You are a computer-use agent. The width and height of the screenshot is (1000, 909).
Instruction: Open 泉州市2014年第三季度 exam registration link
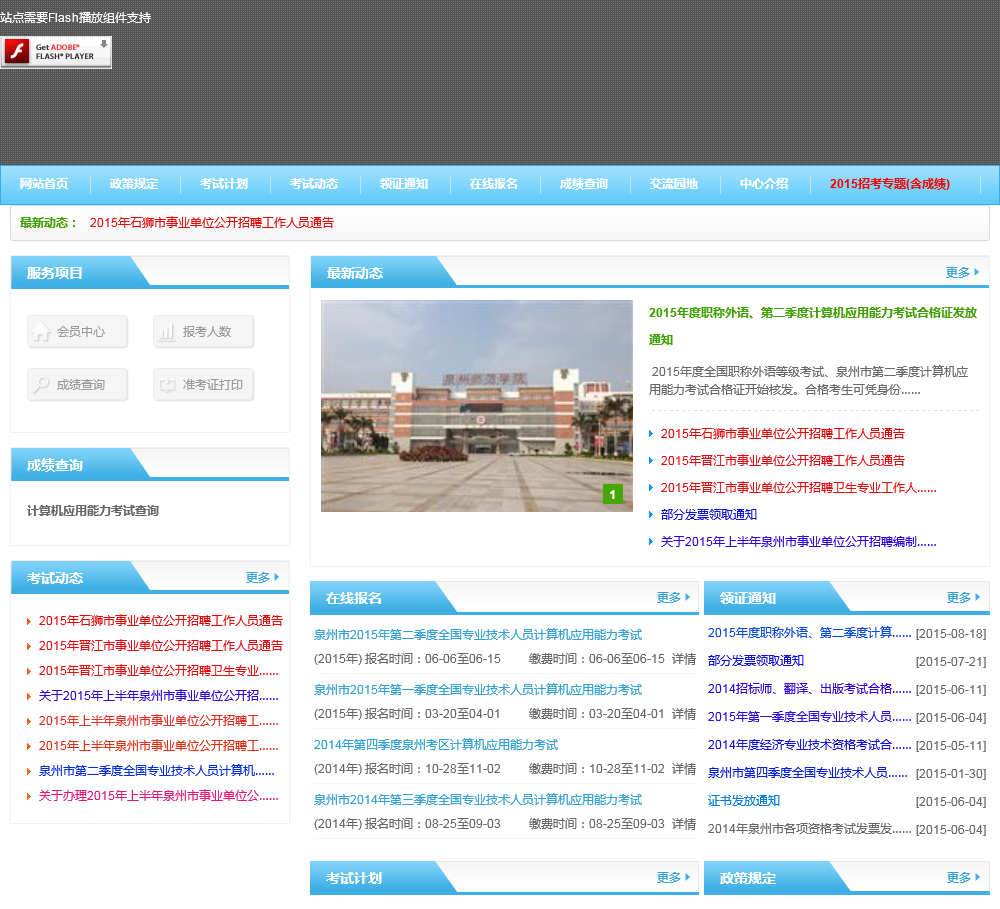(x=478, y=799)
